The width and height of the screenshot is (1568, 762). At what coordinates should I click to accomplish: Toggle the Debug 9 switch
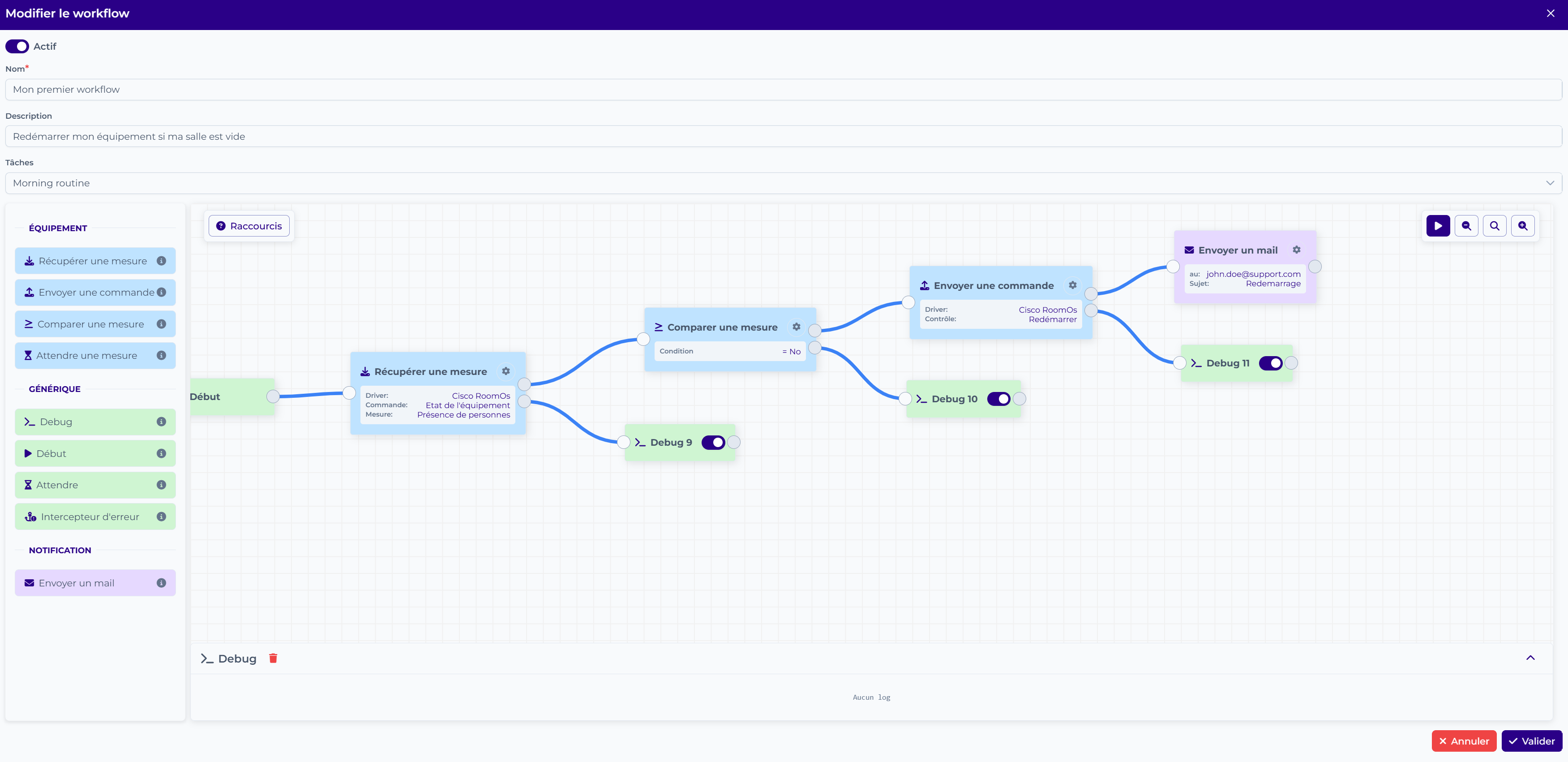click(713, 443)
